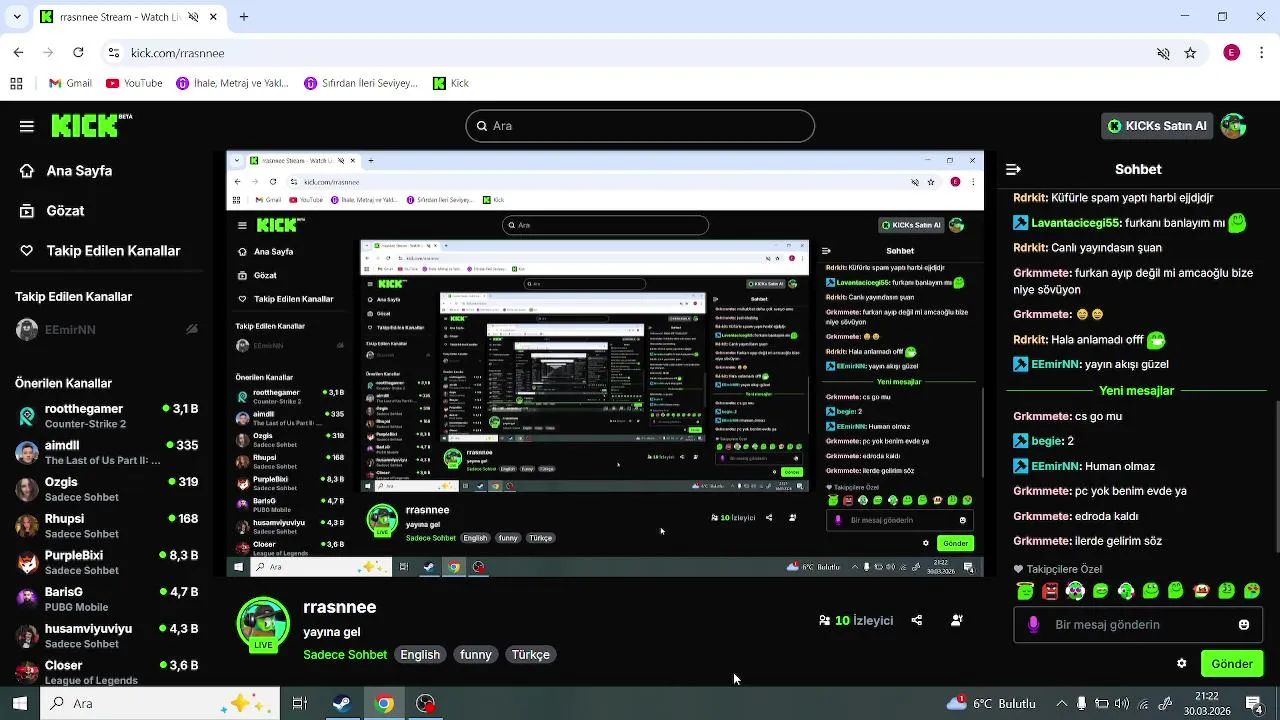Open recommended channel Rhupsi
This screenshot has width=1280, height=720.
coord(106,526)
